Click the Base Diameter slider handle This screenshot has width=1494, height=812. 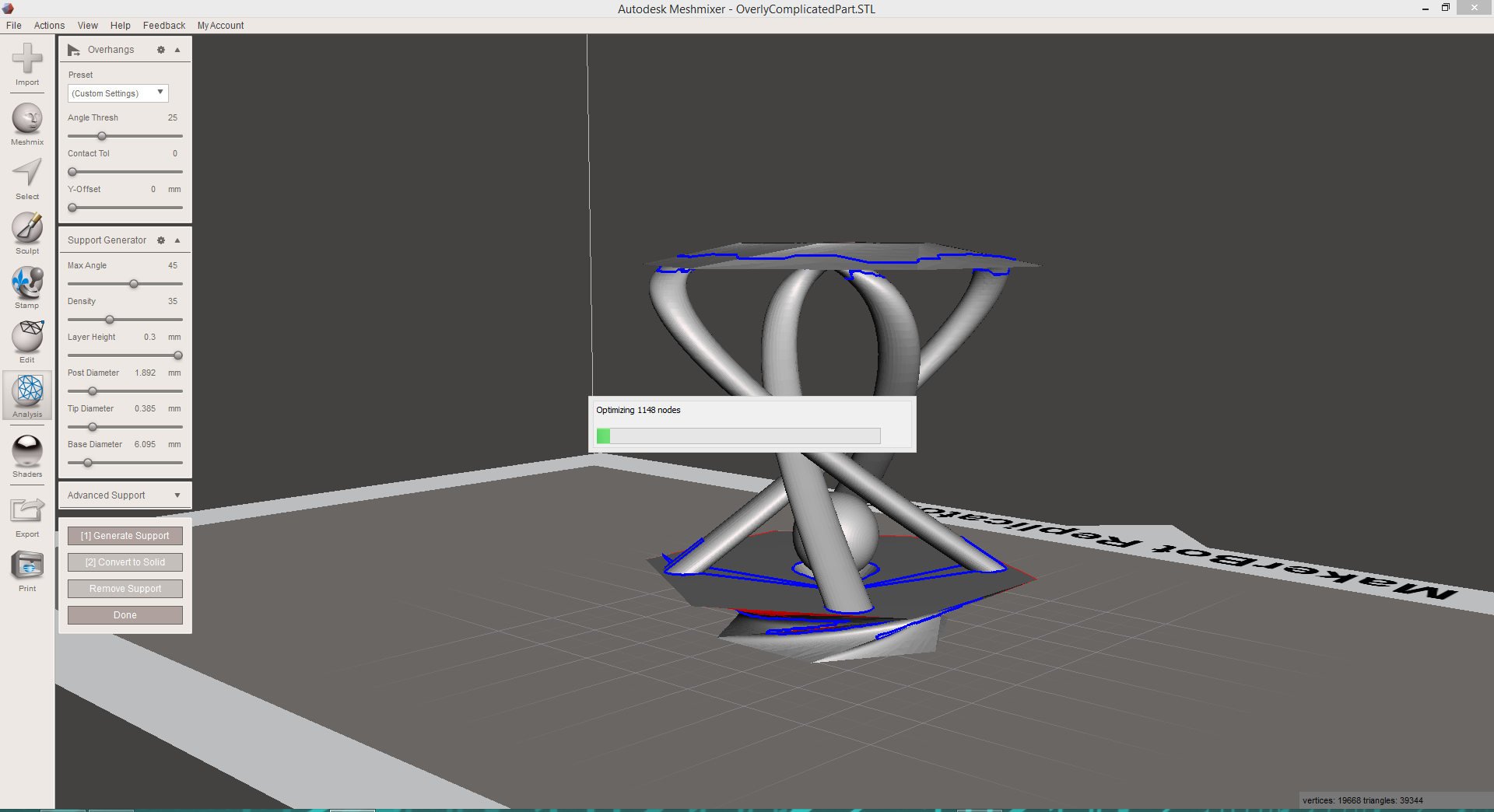(x=88, y=463)
